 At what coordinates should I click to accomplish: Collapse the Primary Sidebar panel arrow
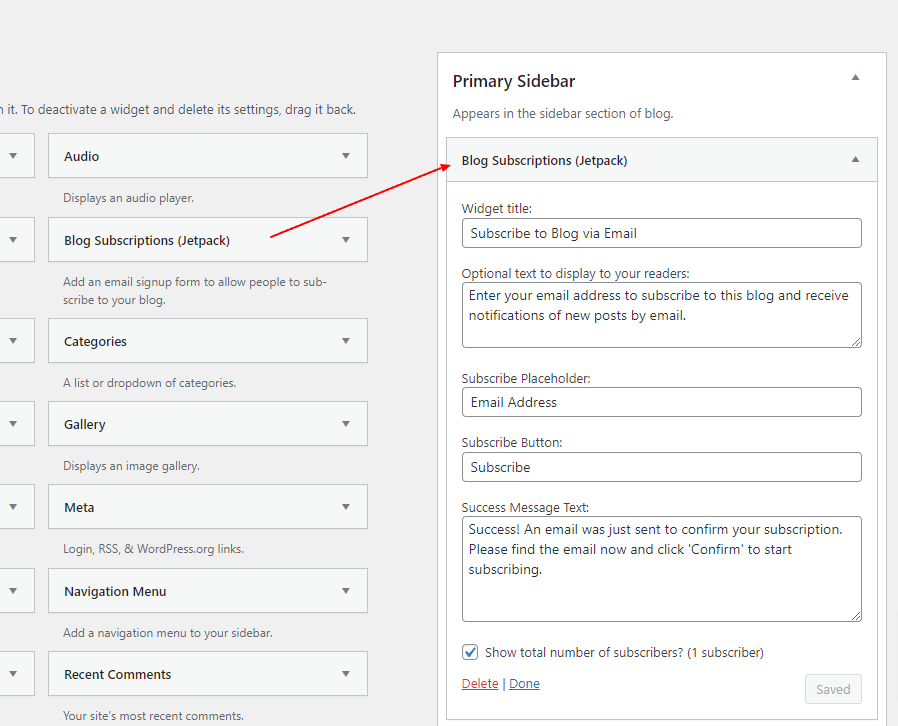(x=855, y=78)
